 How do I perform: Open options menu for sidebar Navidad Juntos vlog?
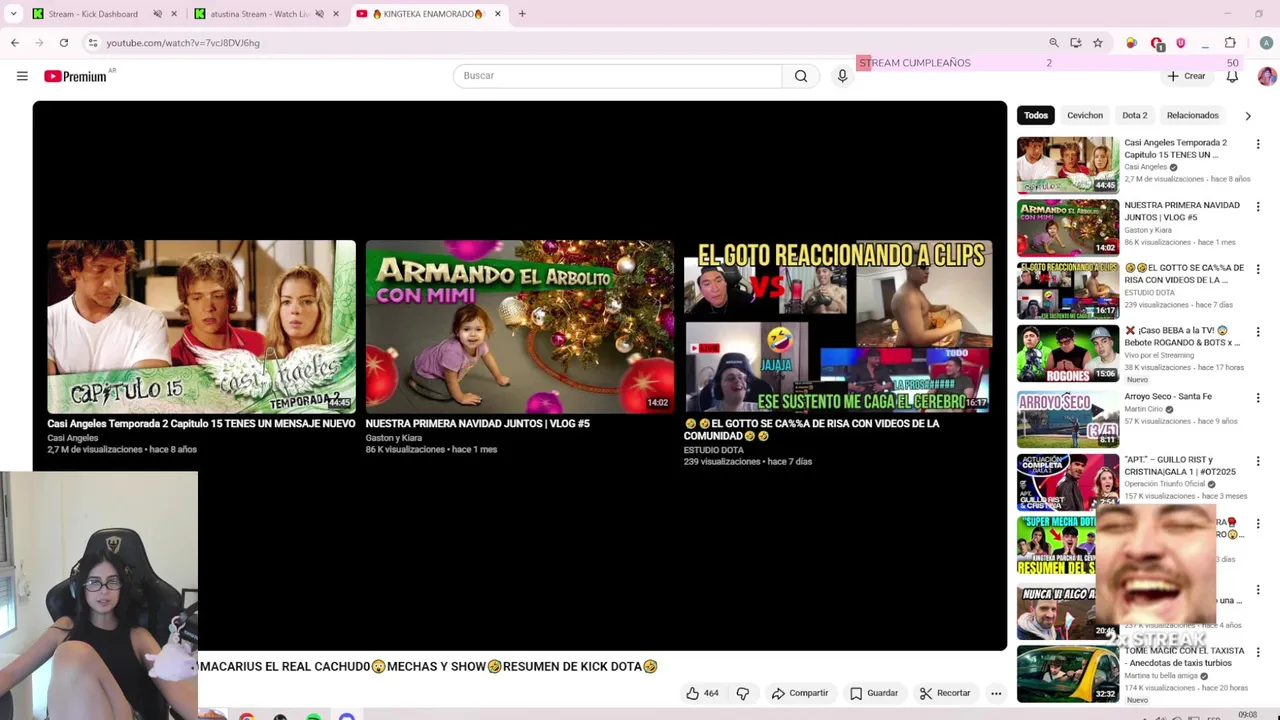1258,207
